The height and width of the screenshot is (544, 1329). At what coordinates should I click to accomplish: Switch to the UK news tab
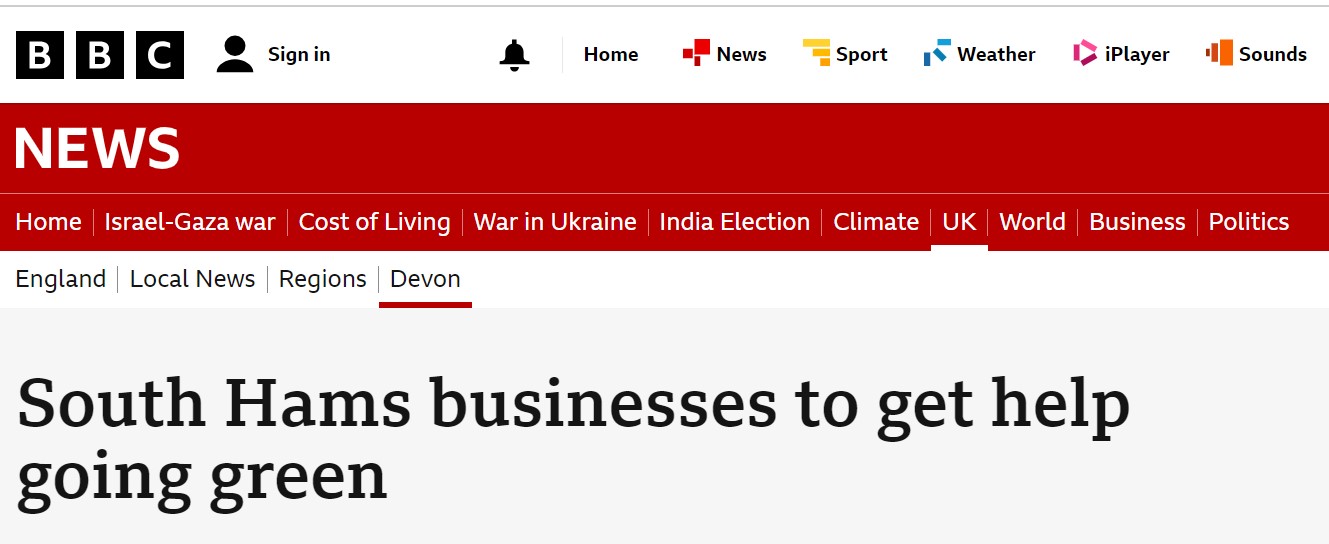(x=959, y=222)
